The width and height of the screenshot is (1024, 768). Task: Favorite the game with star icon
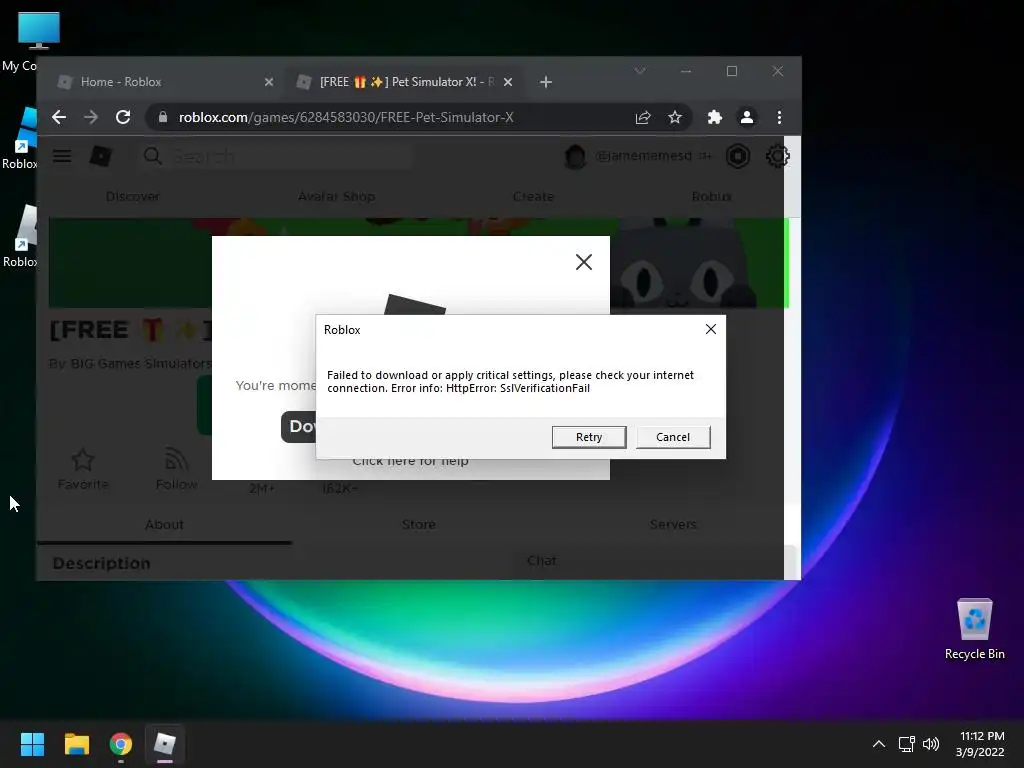(x=83, y=460)
